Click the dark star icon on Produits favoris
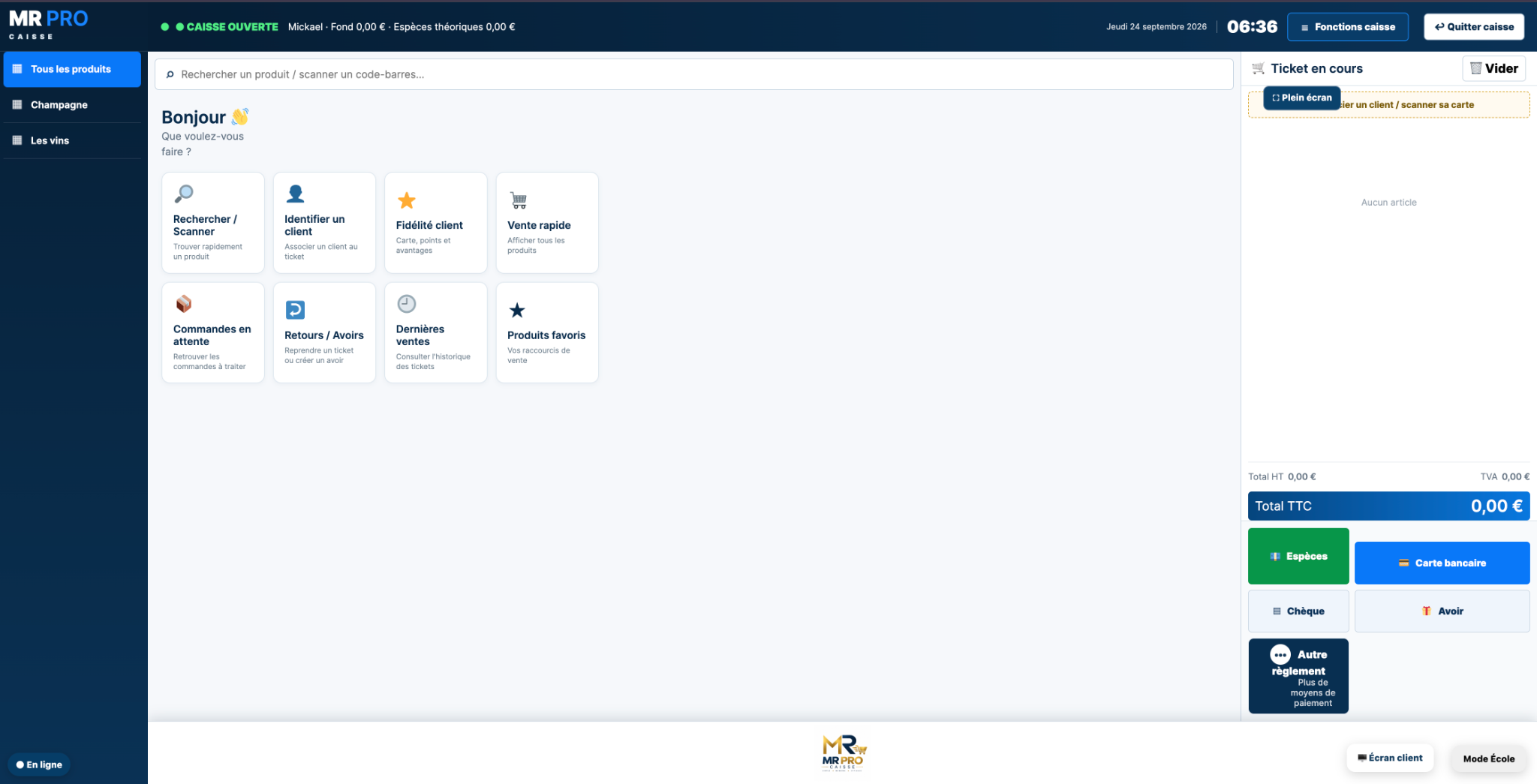 517,310
